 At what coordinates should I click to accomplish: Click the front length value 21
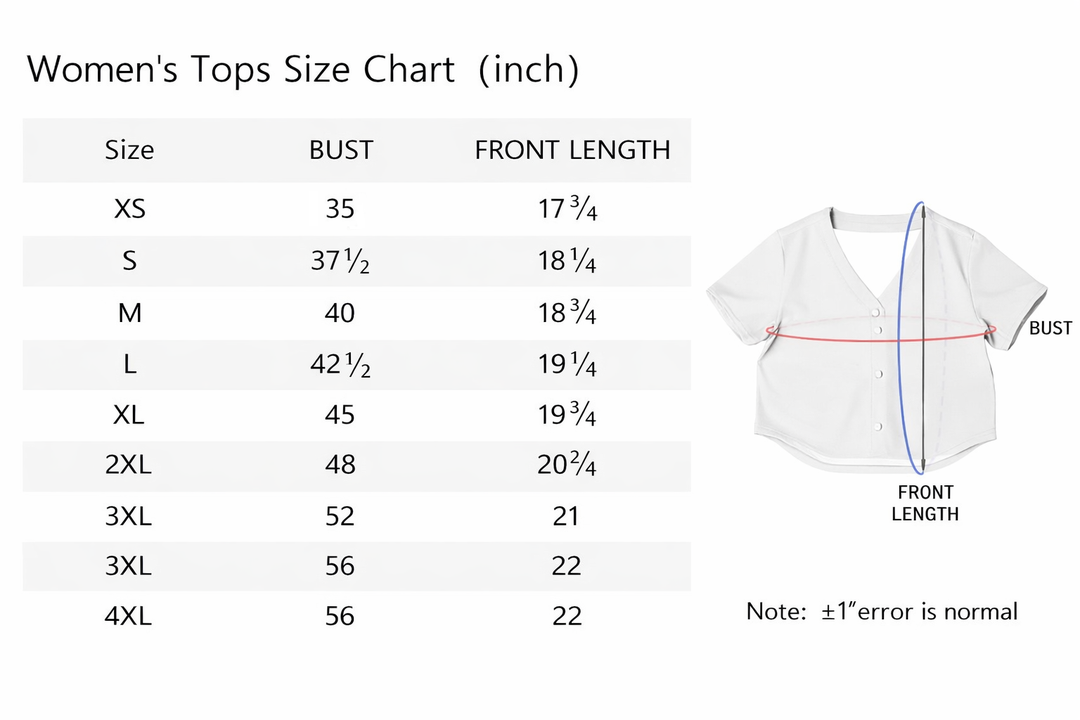[566, 516]
